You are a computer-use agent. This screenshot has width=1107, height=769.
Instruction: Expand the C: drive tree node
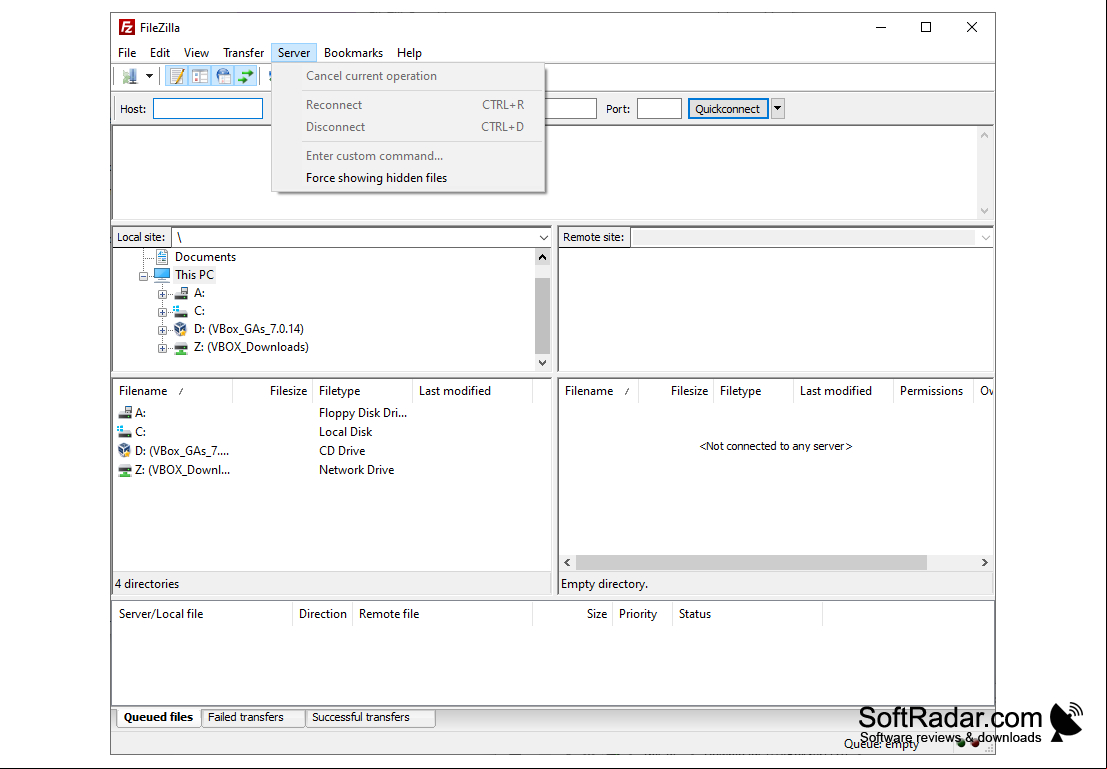162,312
